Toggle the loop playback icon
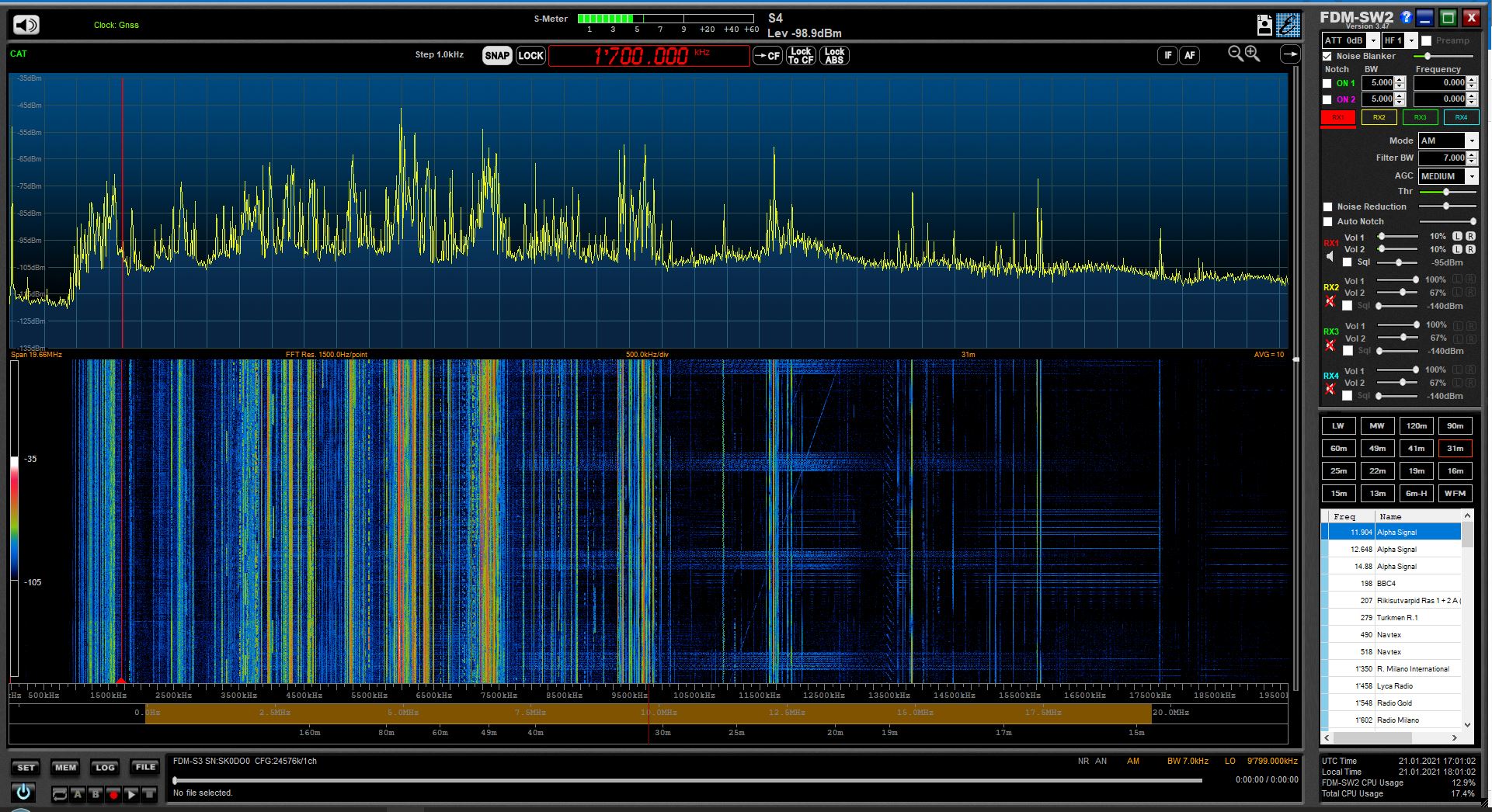This screenshot has width=1492, height=812. pyautogui.click(x=60, y=794)
